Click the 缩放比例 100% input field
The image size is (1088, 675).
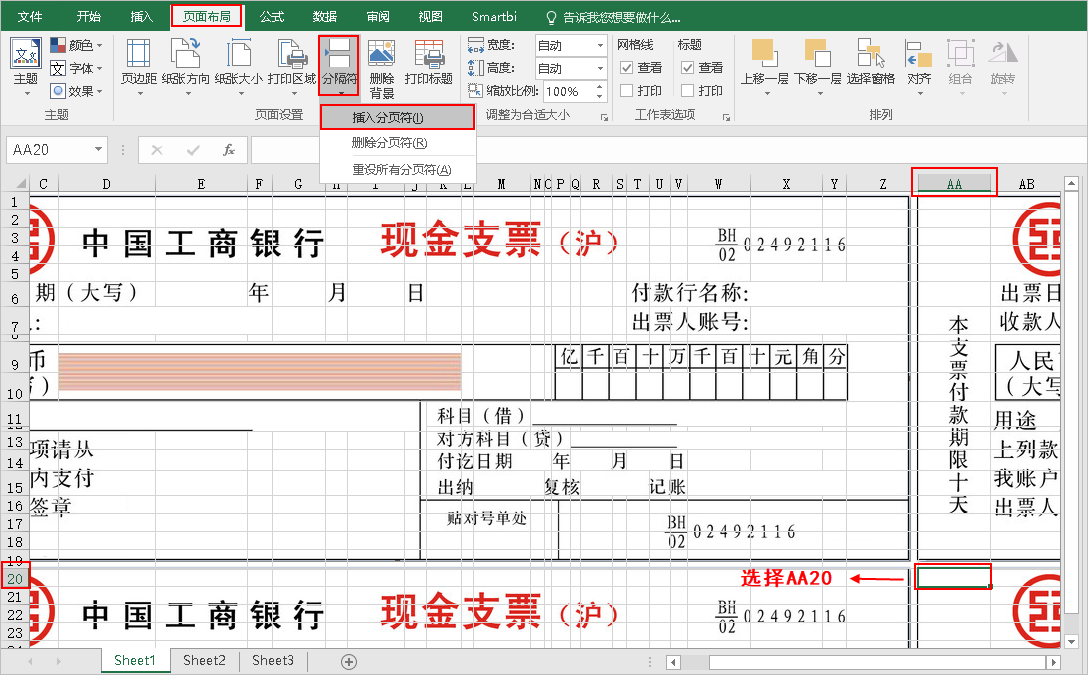point(569,92)
